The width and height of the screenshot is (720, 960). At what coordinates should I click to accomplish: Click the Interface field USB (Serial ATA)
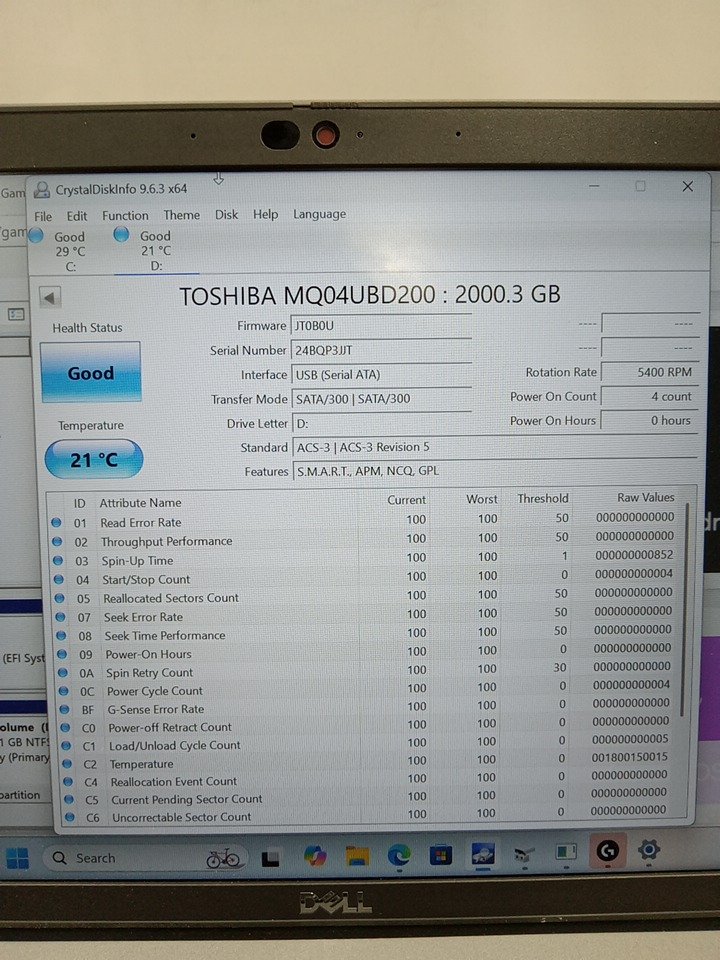(381, 375)
